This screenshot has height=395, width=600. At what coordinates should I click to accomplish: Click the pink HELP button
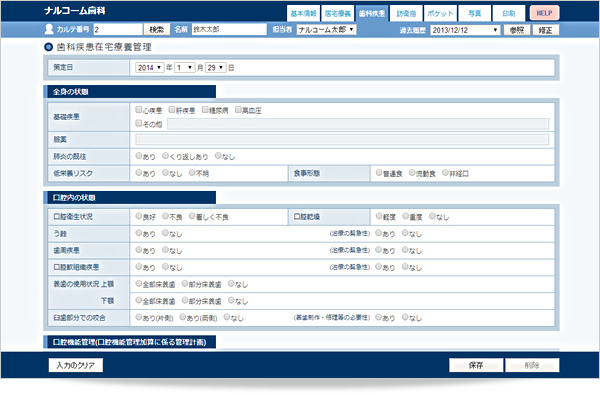click(545, 13)
